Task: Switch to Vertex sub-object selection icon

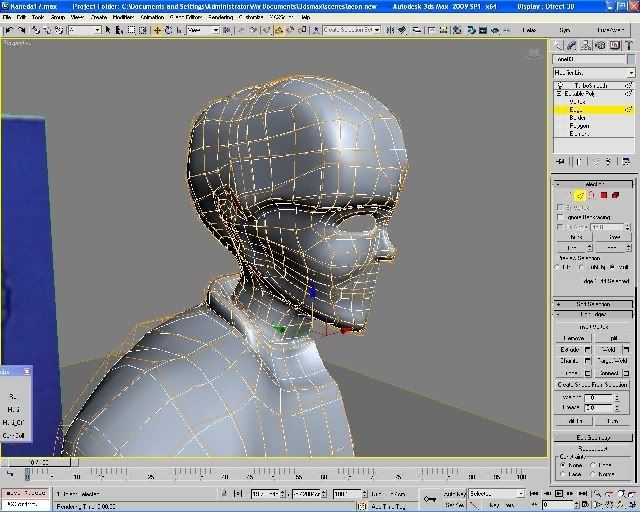Action: click(568, 195)
